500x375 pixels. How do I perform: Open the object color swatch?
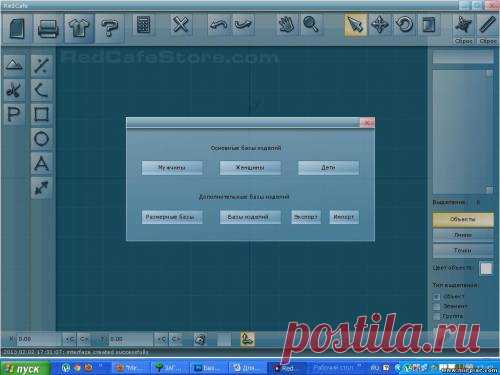click(x=486, y=269)
